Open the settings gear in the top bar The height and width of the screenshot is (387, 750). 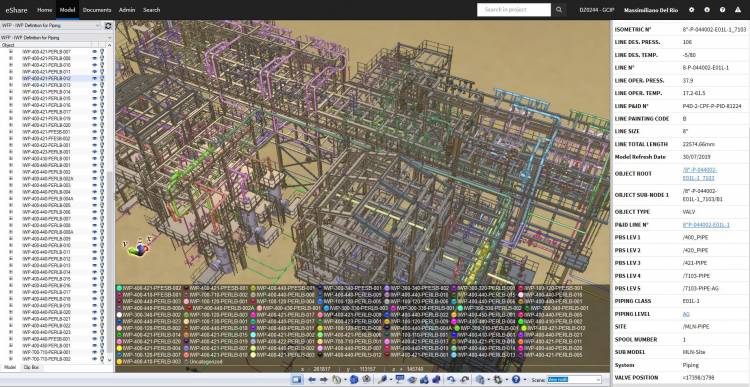(691, 10)
